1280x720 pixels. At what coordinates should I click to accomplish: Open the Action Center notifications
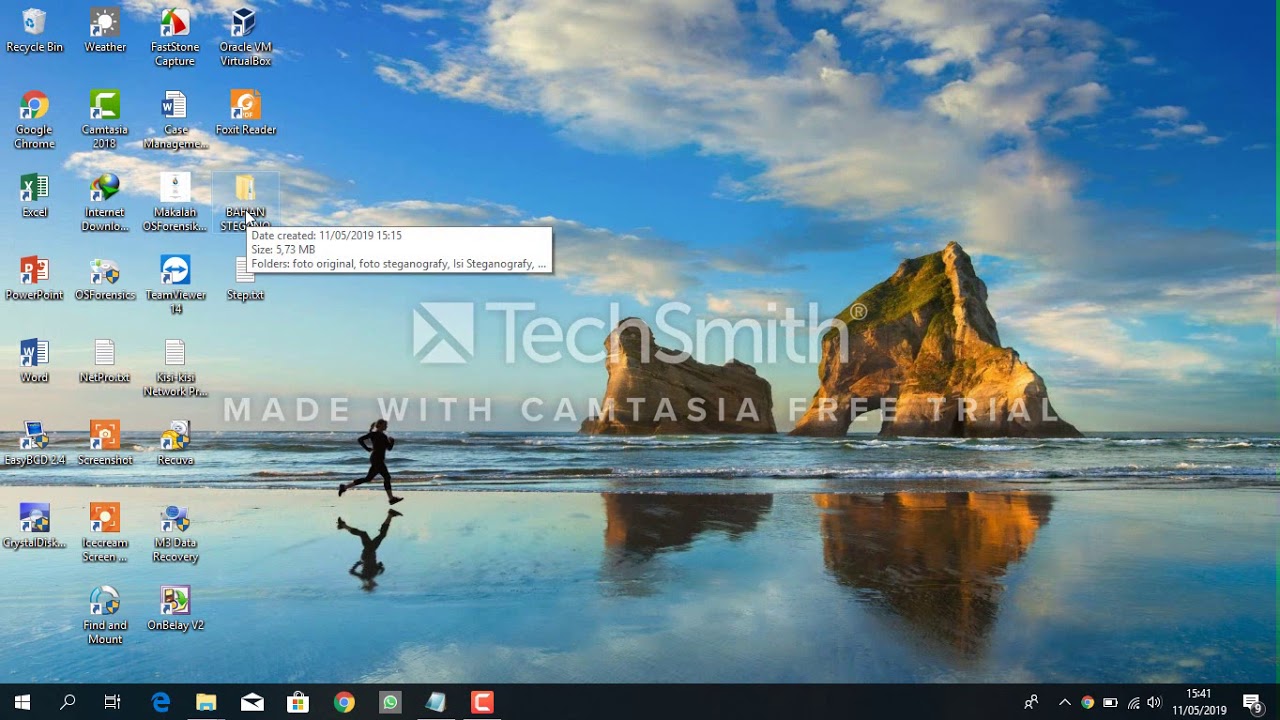(x=1252, y=702)
